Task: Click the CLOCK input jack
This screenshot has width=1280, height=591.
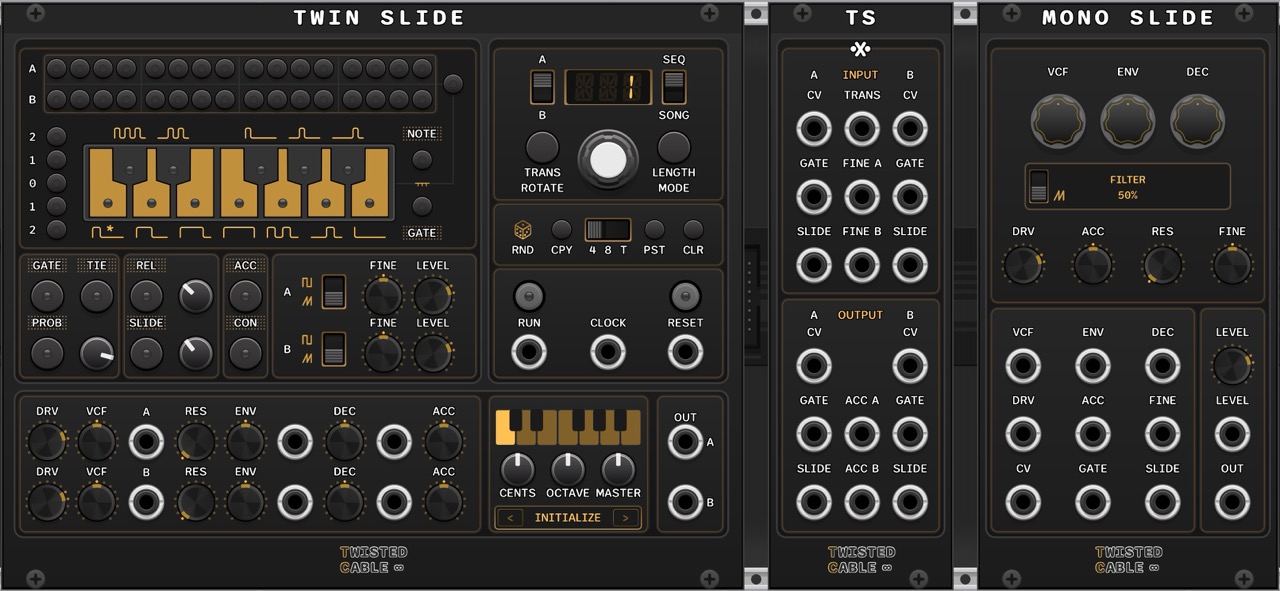Action: click(607, 352)
